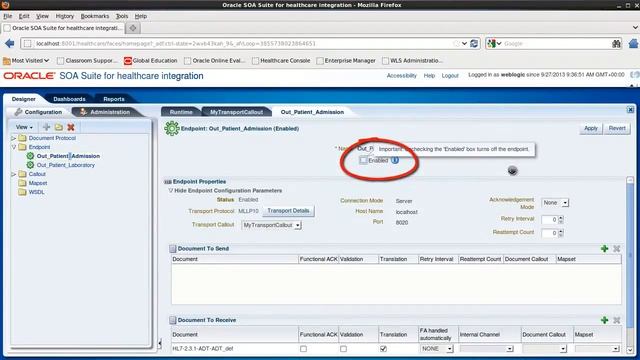
Task: Switch to the Dashboards tab
Action: 69,99
